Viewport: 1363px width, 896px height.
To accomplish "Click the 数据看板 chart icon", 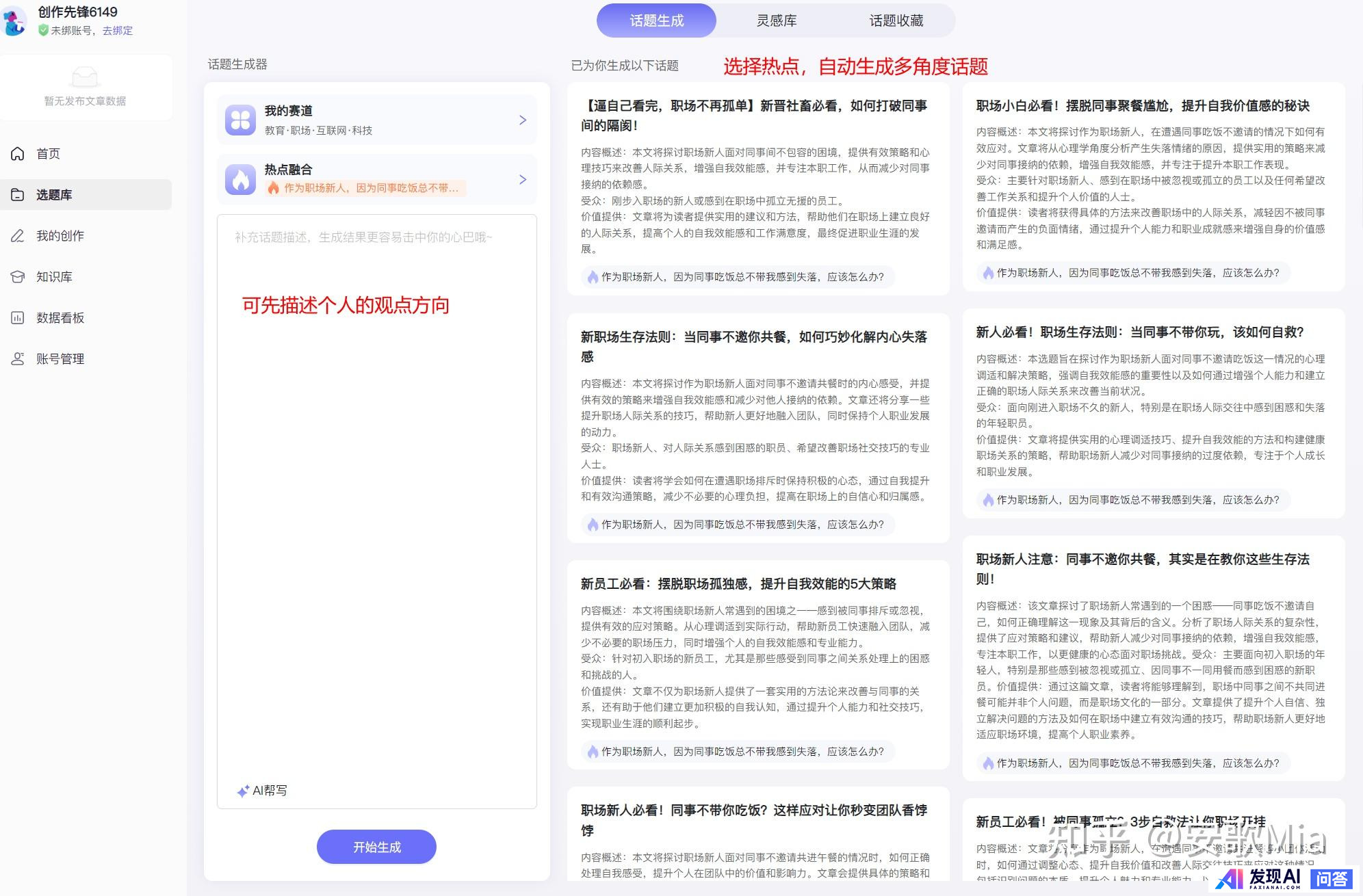I will pos(18,318).
